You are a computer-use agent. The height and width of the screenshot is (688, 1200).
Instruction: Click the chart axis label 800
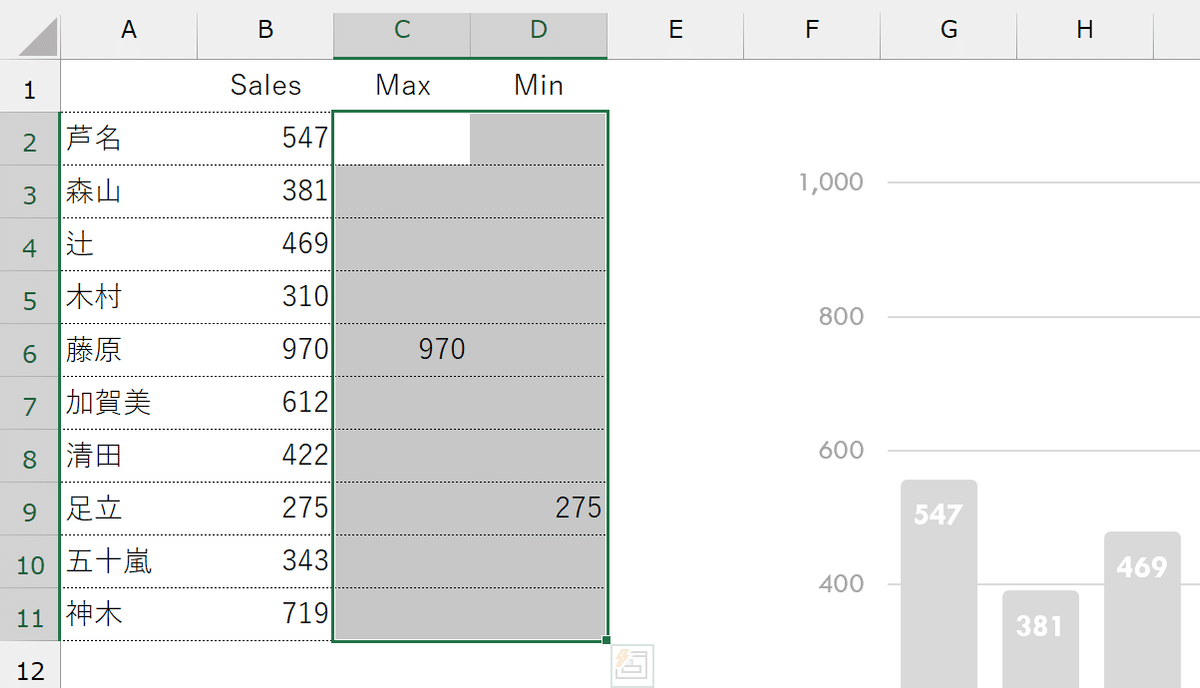pyautogui.click(x=841, y=317)
